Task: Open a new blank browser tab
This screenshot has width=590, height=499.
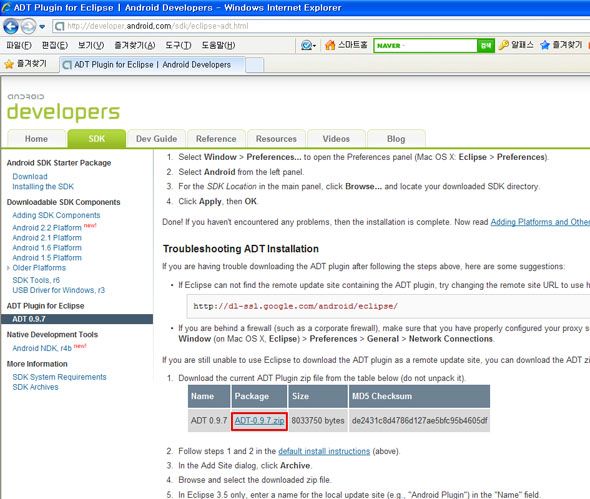Action: [255, 65]
